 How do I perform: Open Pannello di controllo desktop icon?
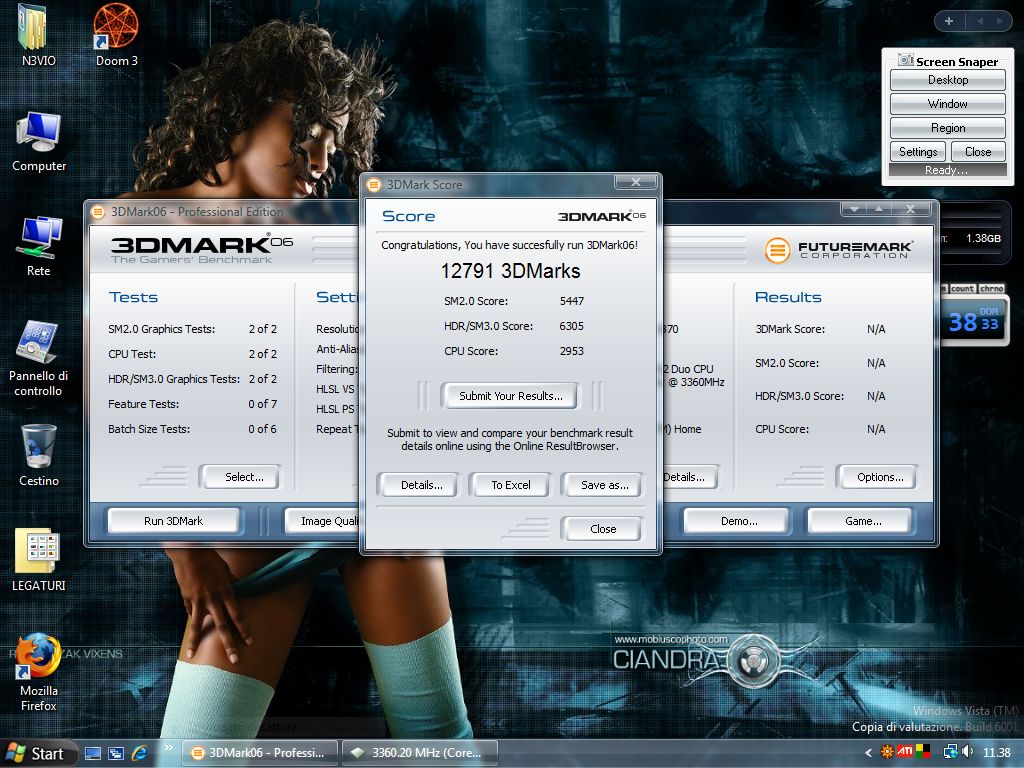click(38, 342)
